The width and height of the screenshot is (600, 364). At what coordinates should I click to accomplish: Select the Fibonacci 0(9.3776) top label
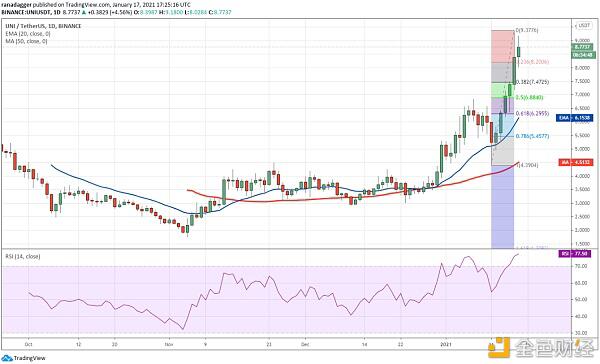[527, 30]
